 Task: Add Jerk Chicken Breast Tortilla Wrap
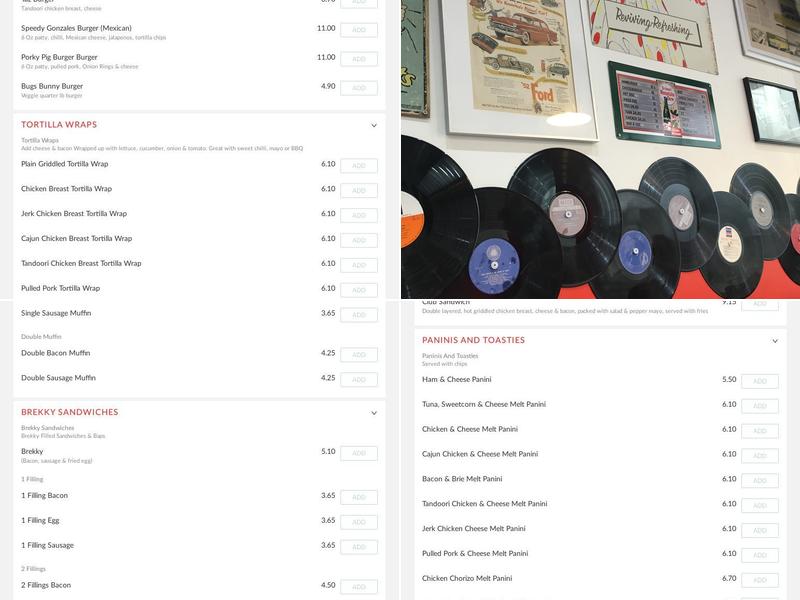pyautogui.click(x=359, y=215)
